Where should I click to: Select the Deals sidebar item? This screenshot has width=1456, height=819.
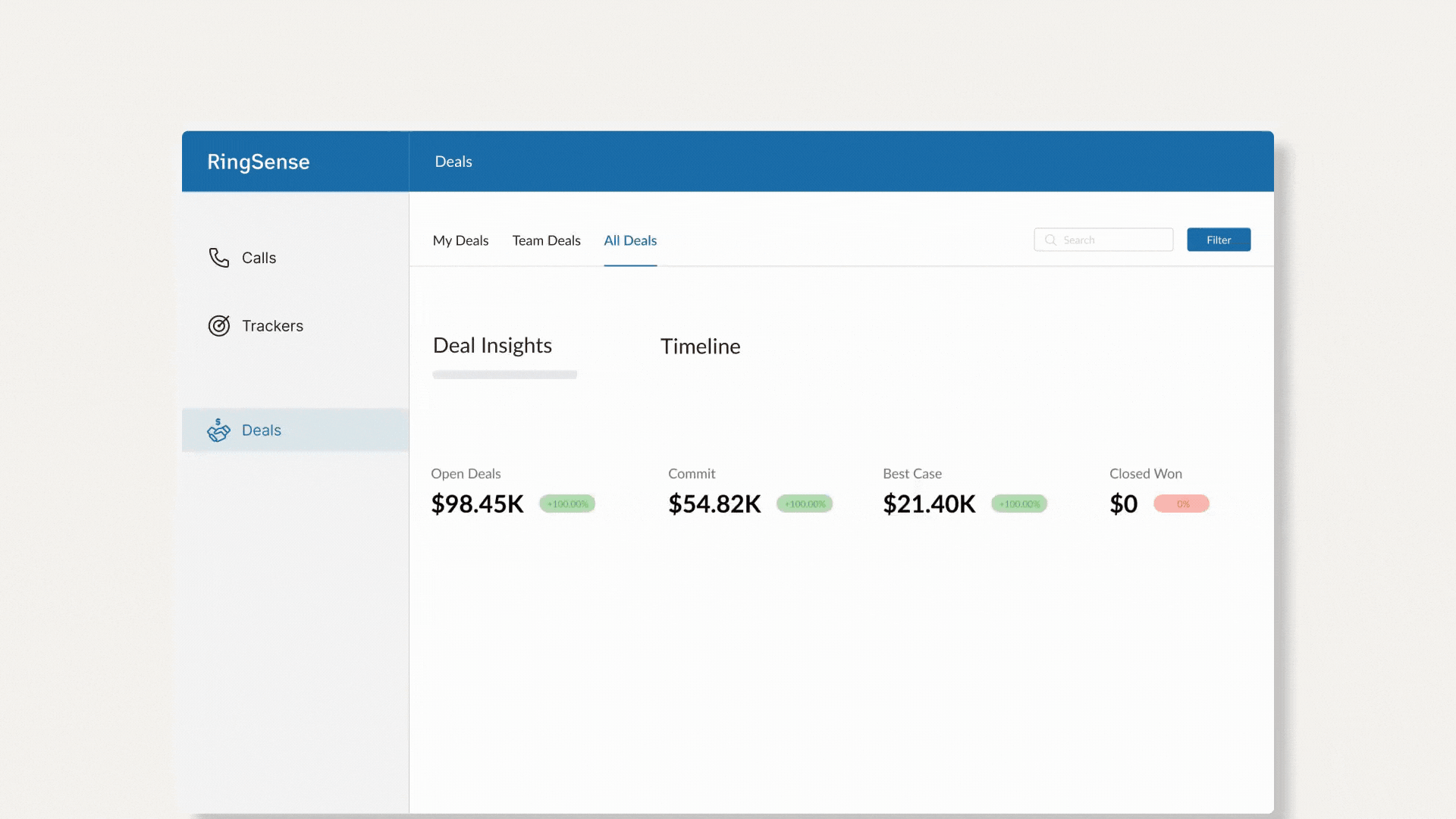tap(262, 431)
